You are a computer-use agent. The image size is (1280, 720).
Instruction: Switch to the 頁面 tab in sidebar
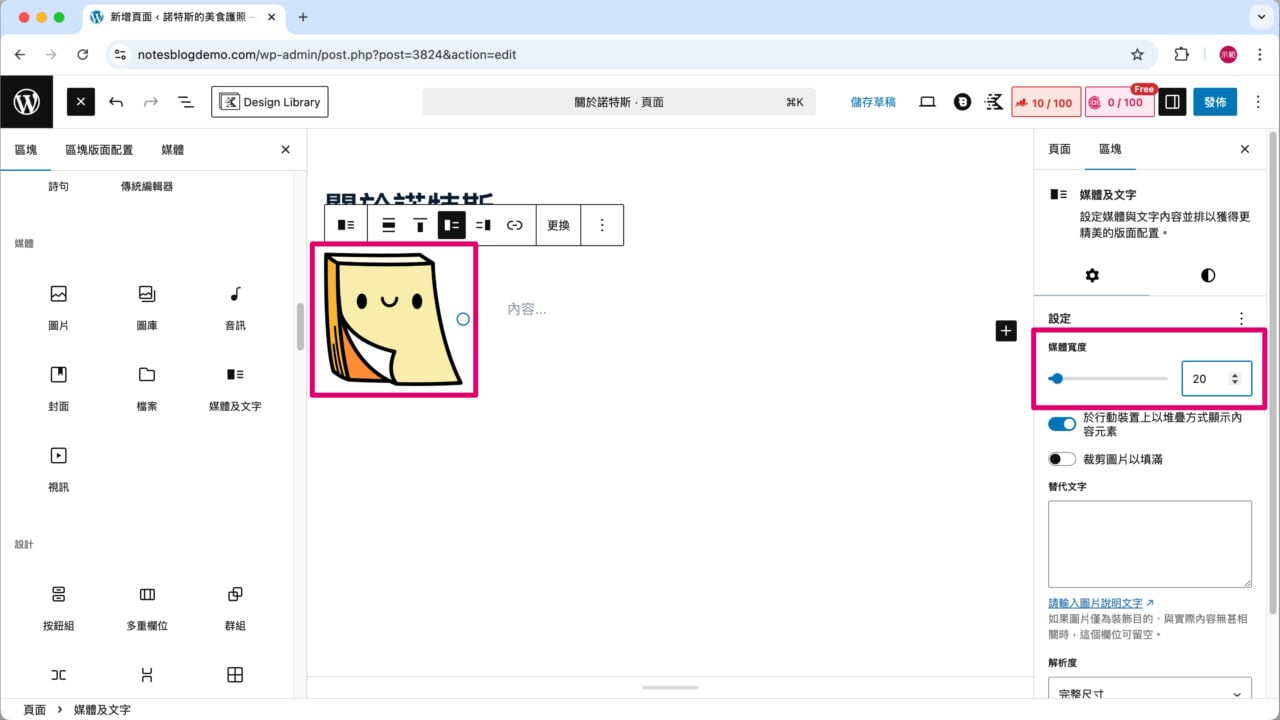click(1059, 149)
